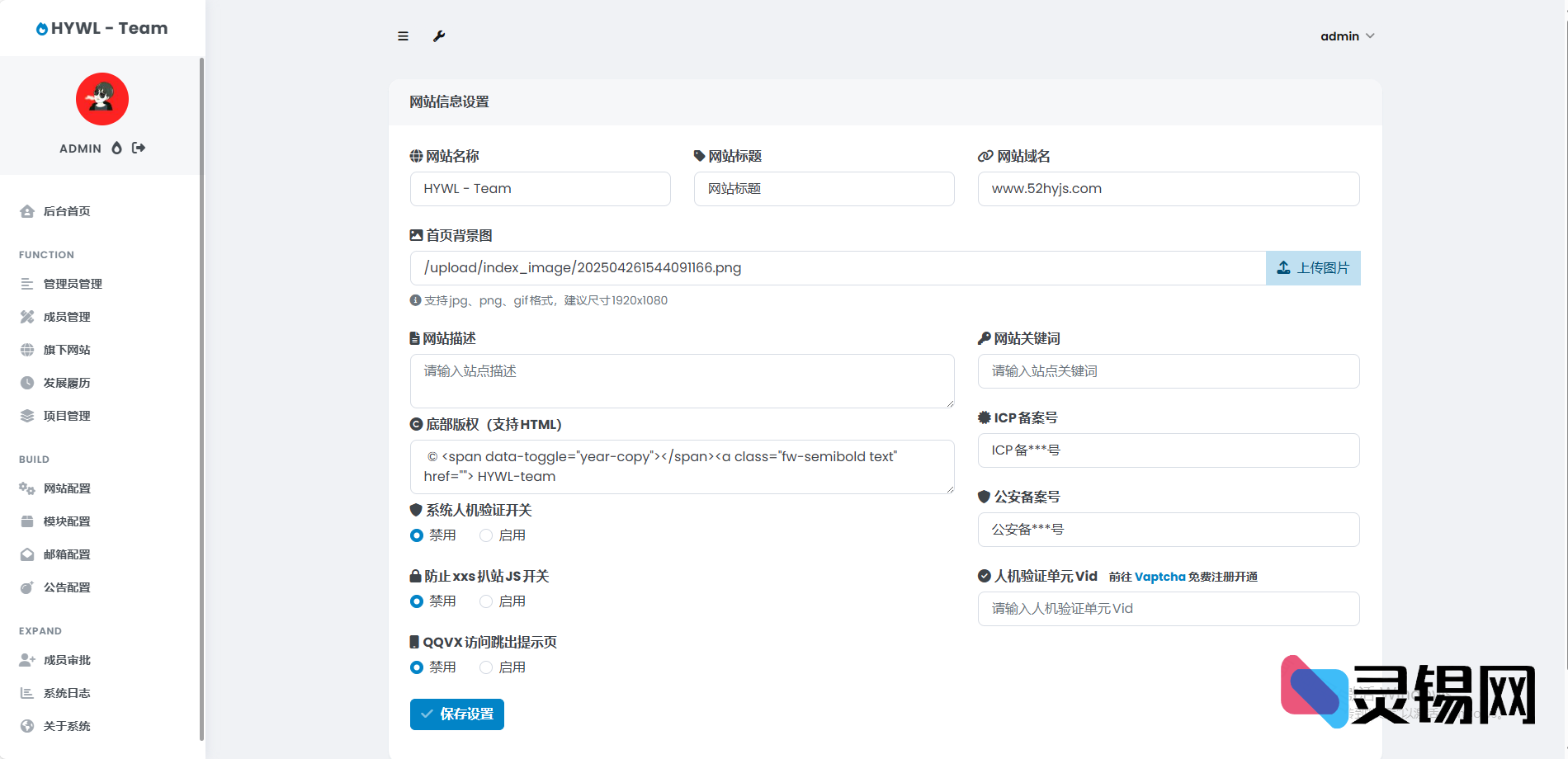1568x759 pixels.
Task: Open 系统日志 in the sidebar
Action: click(x=67, y=693)
